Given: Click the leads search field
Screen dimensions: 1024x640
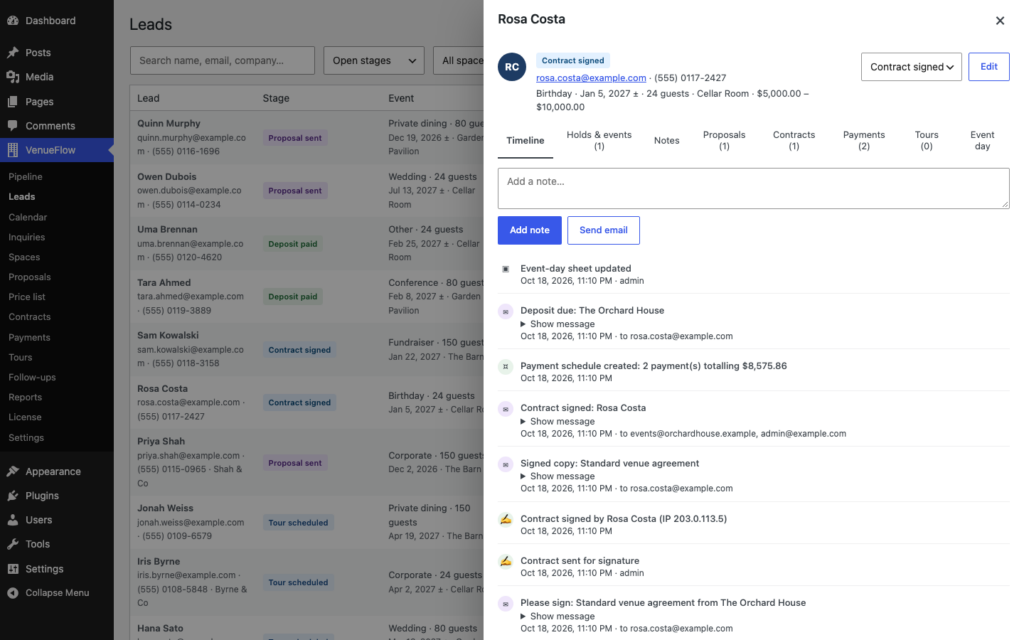Looking at the screenshot, I should point(222,60).
